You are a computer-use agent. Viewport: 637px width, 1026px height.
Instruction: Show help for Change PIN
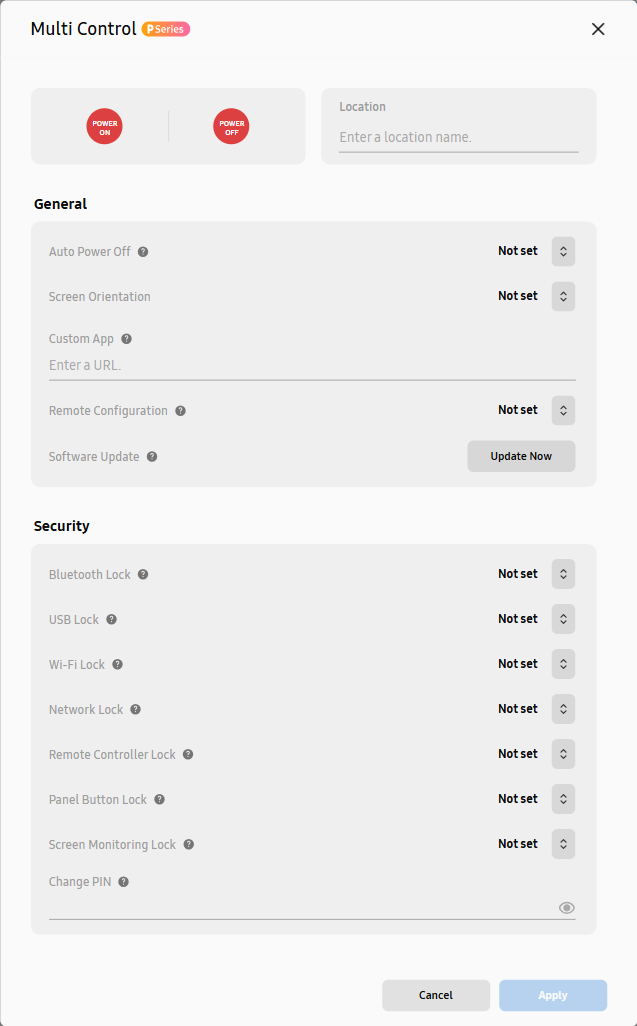124,882
